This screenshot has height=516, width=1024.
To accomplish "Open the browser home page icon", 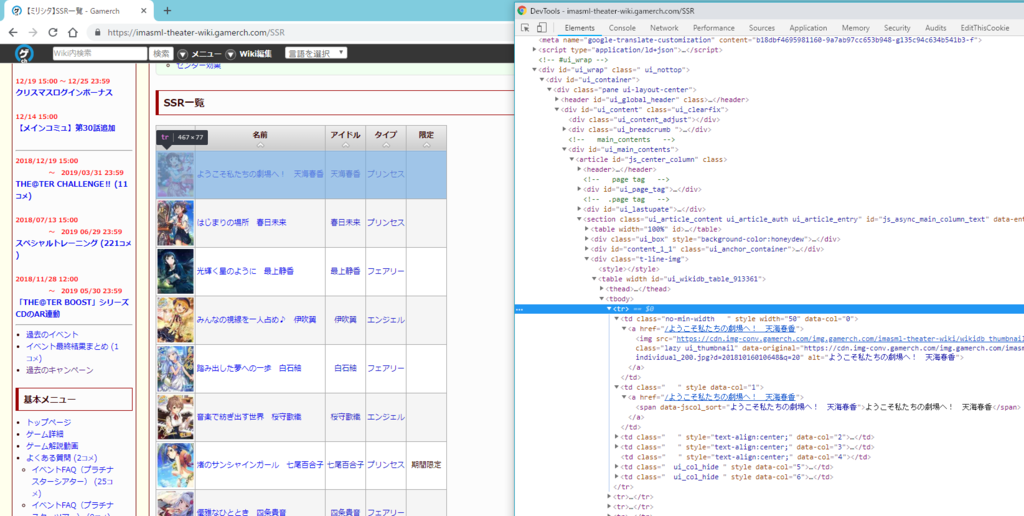I will click(73, 32).
